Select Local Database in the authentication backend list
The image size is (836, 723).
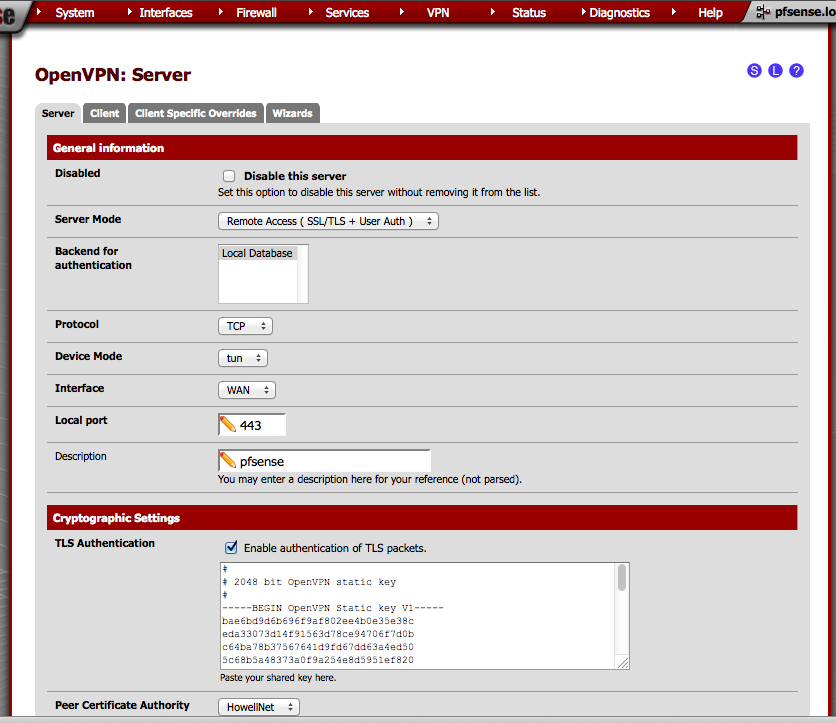tap(258, 253)
